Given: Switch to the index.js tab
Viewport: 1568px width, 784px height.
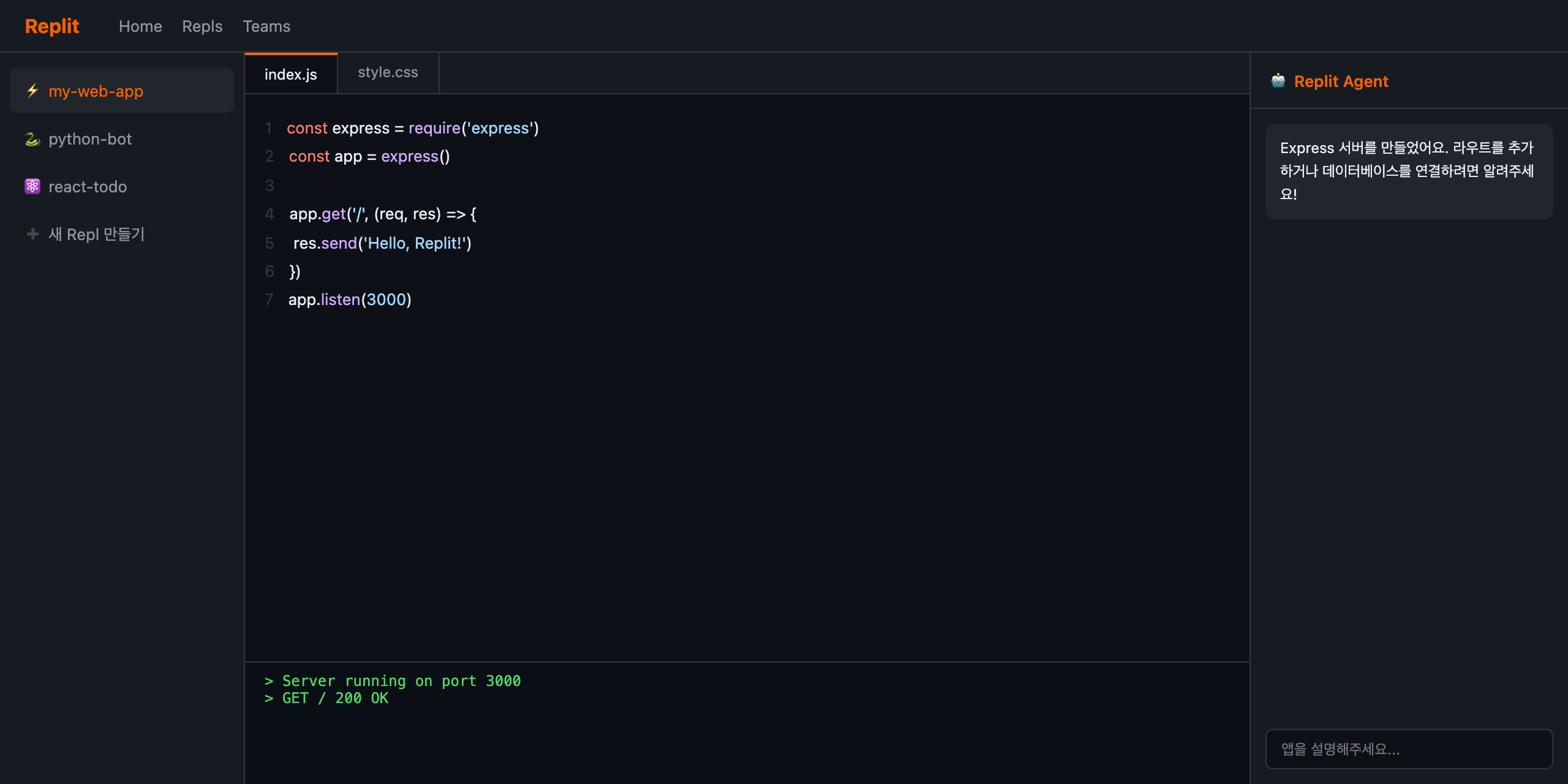Looking at the screenshot, I should pyautogui.click(x=291, y=73).
